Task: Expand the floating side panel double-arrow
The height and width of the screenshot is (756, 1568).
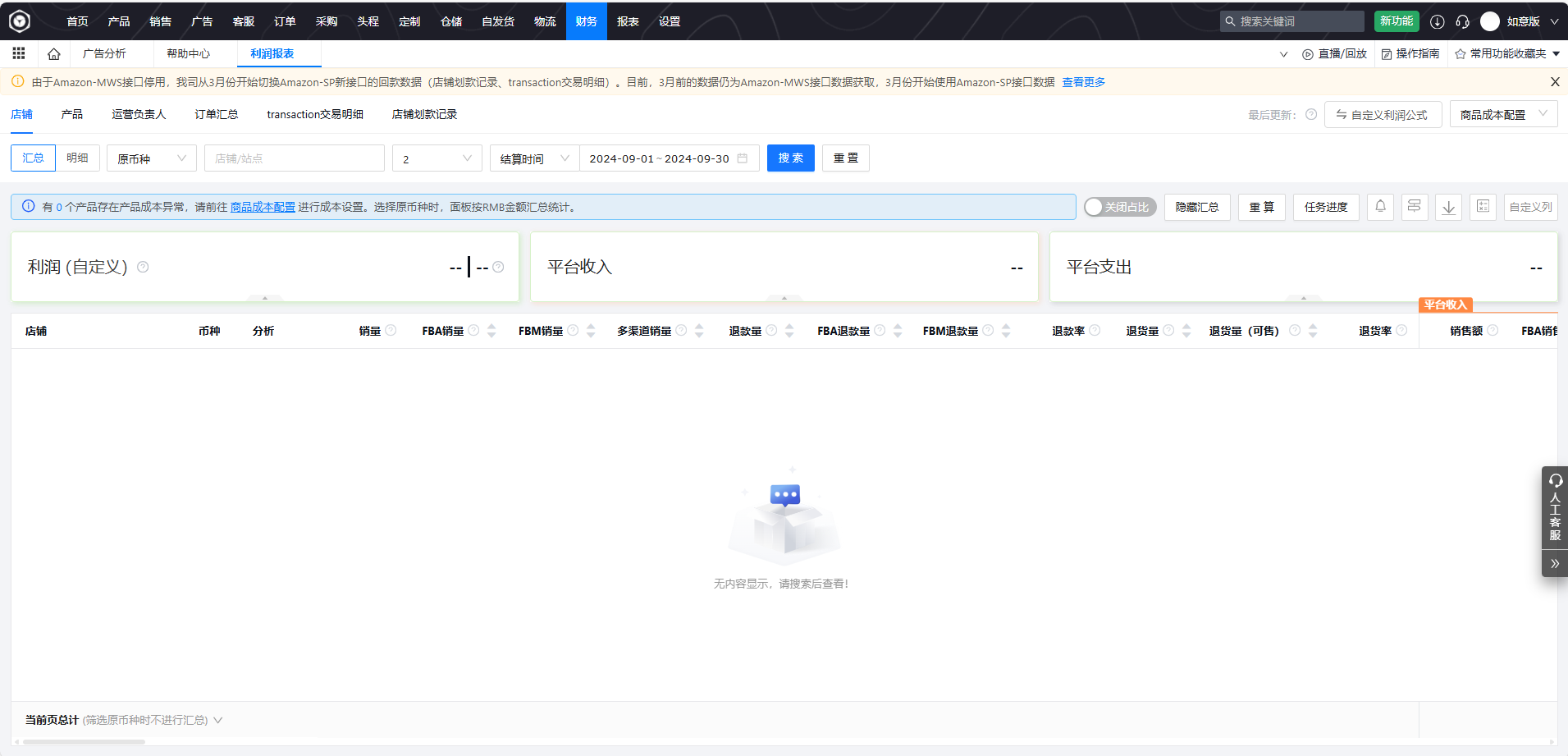Action: point(1554,563)
